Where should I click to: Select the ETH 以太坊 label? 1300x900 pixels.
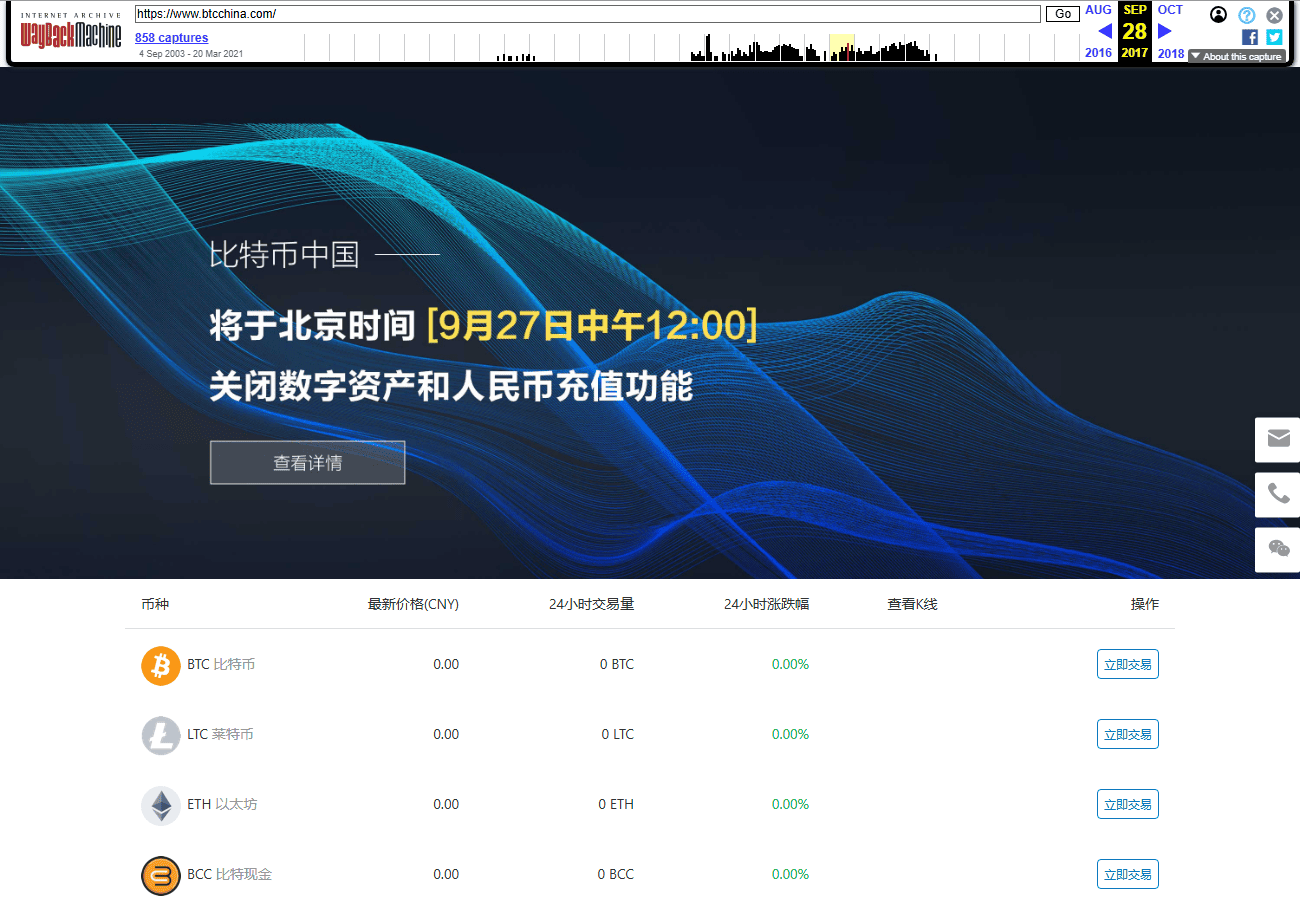click(222, 804)
